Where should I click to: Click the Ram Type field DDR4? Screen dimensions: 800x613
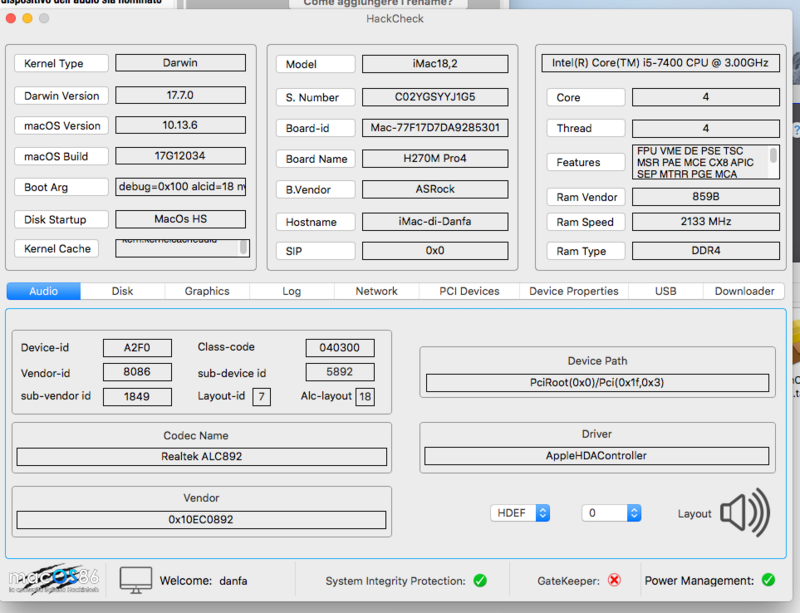706,251
